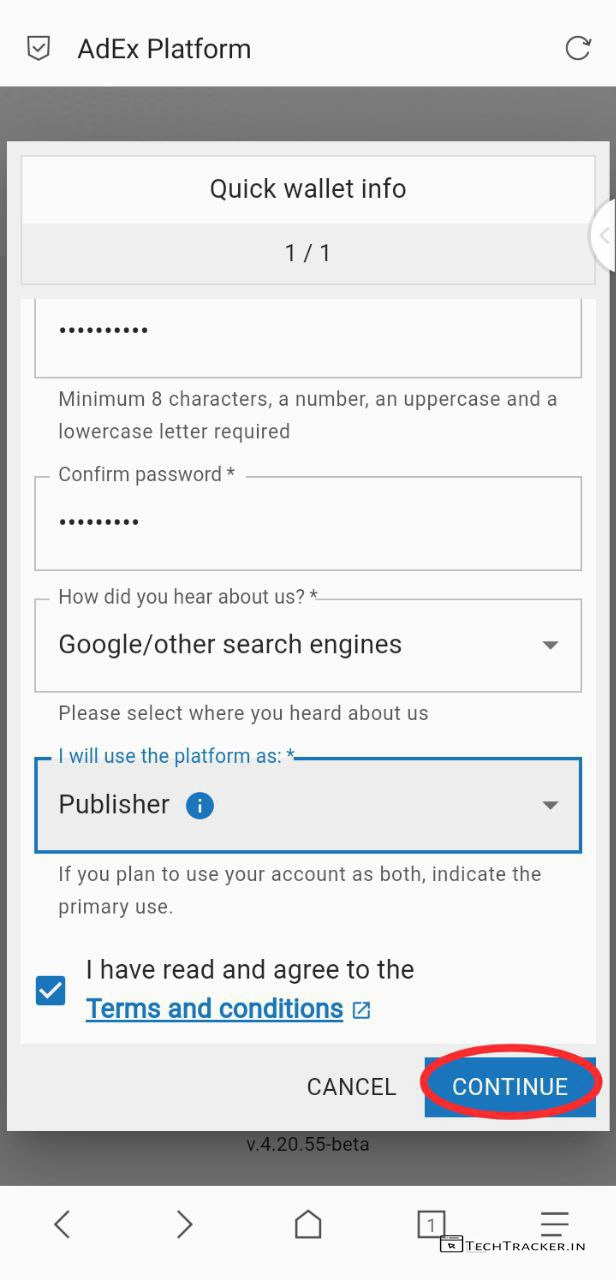Open the browser hamburger menu
Viewport: 616px width, 1280px height.
[x=554, y=1222]
